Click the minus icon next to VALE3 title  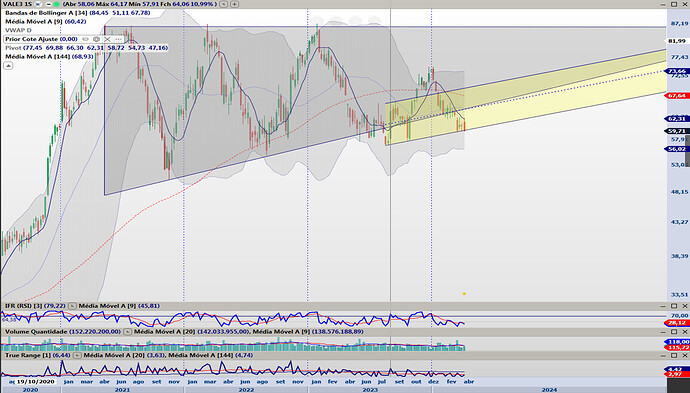[49, 4]
